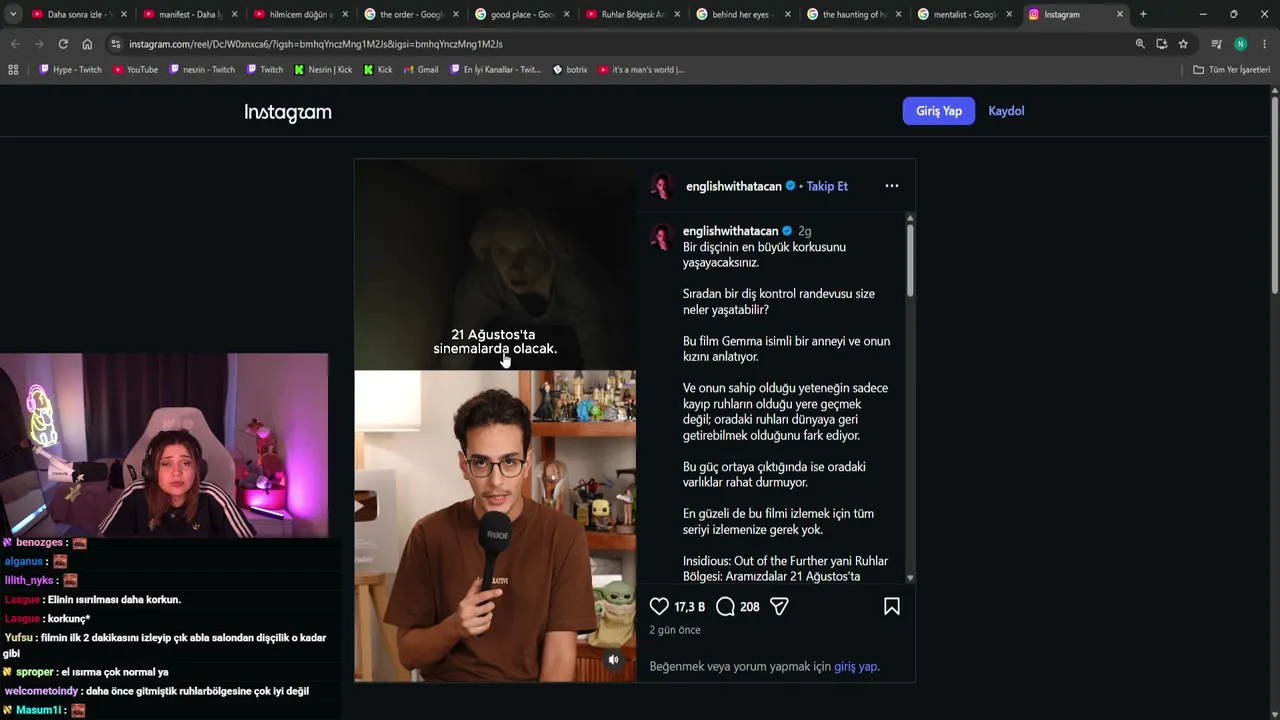This screenshot has height=720, width=1280.
Task: Open the botrix bookmark
Action: (570, 70)
